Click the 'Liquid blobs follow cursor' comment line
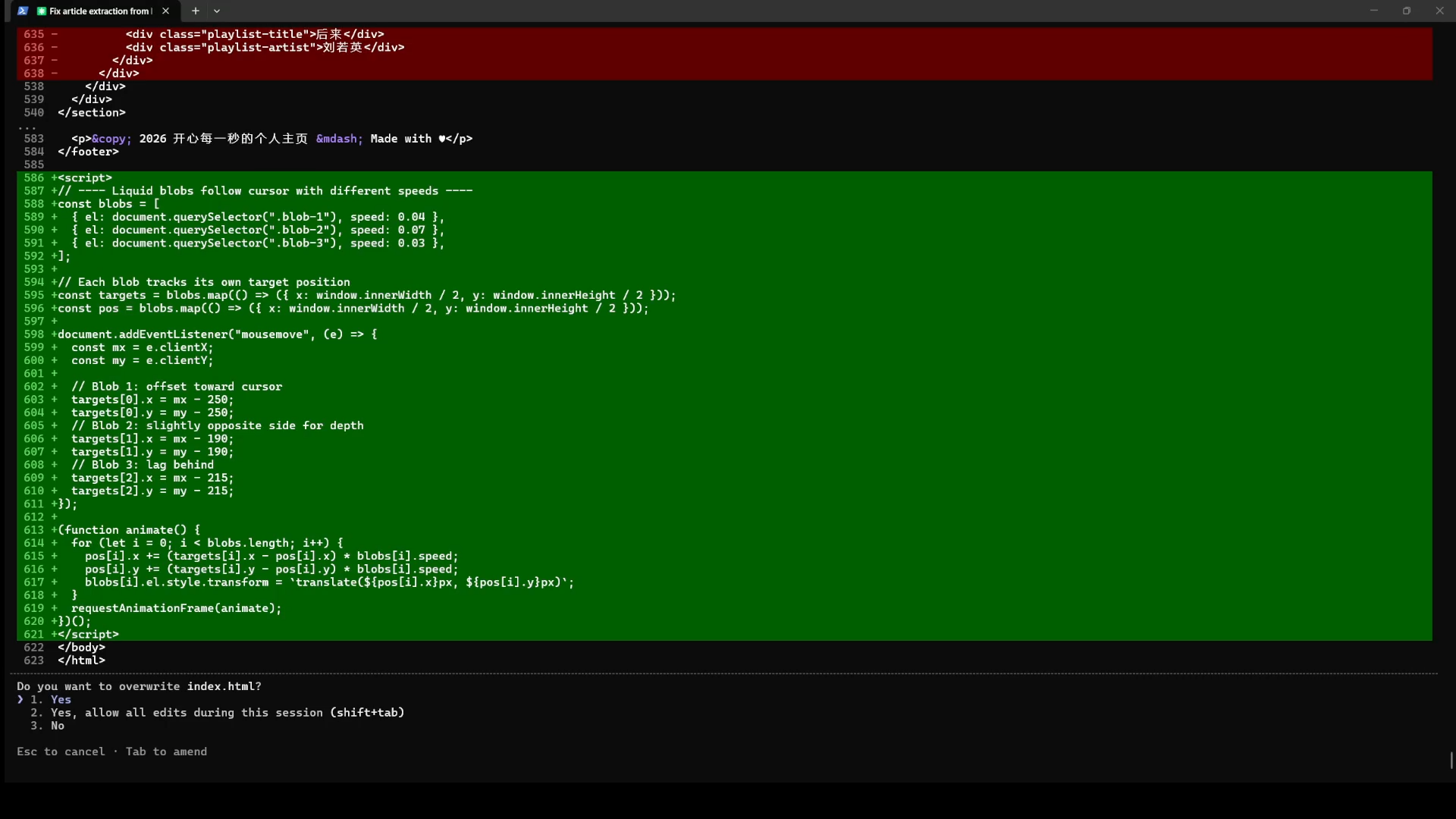The width and height of the screenshot is (1456, 819). click(265, 191)
